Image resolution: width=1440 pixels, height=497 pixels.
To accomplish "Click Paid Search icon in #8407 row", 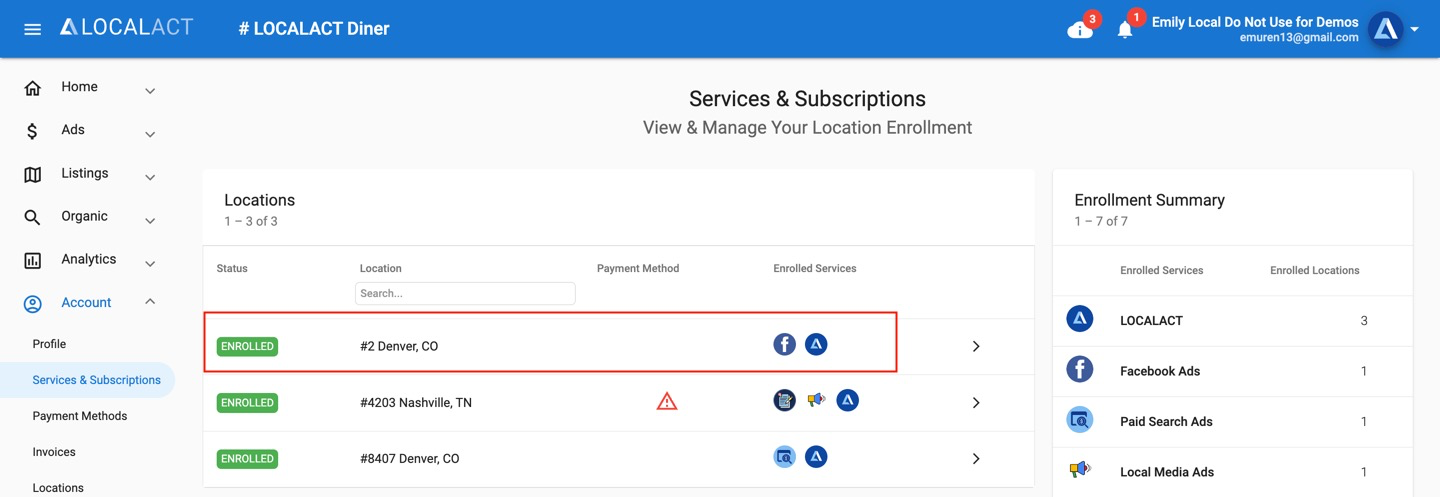I will (785, 457).
